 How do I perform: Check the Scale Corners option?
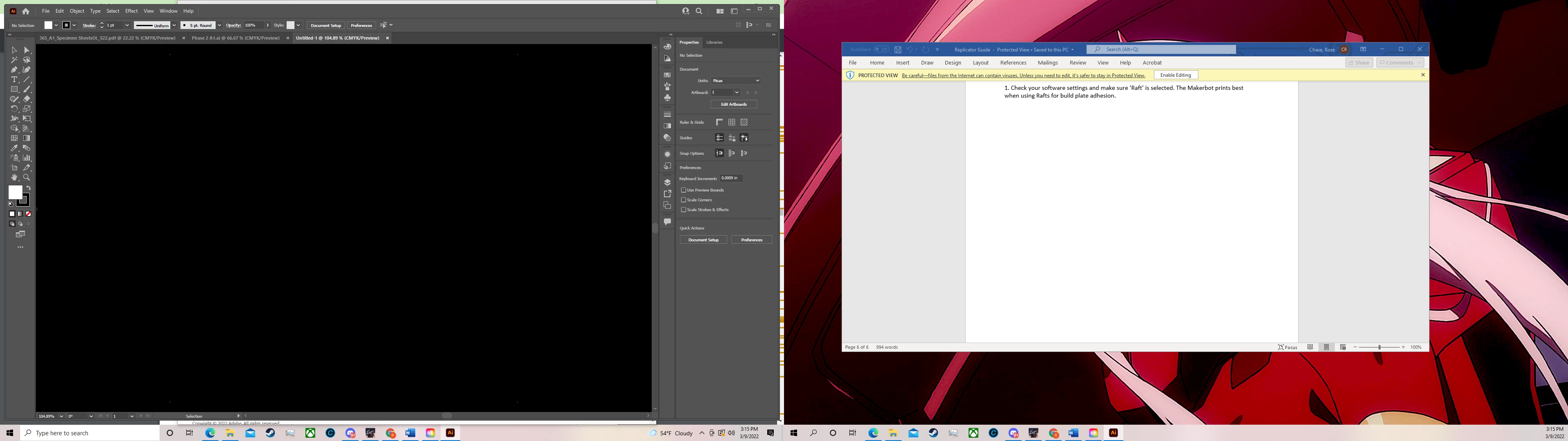[x=684, y=200]
